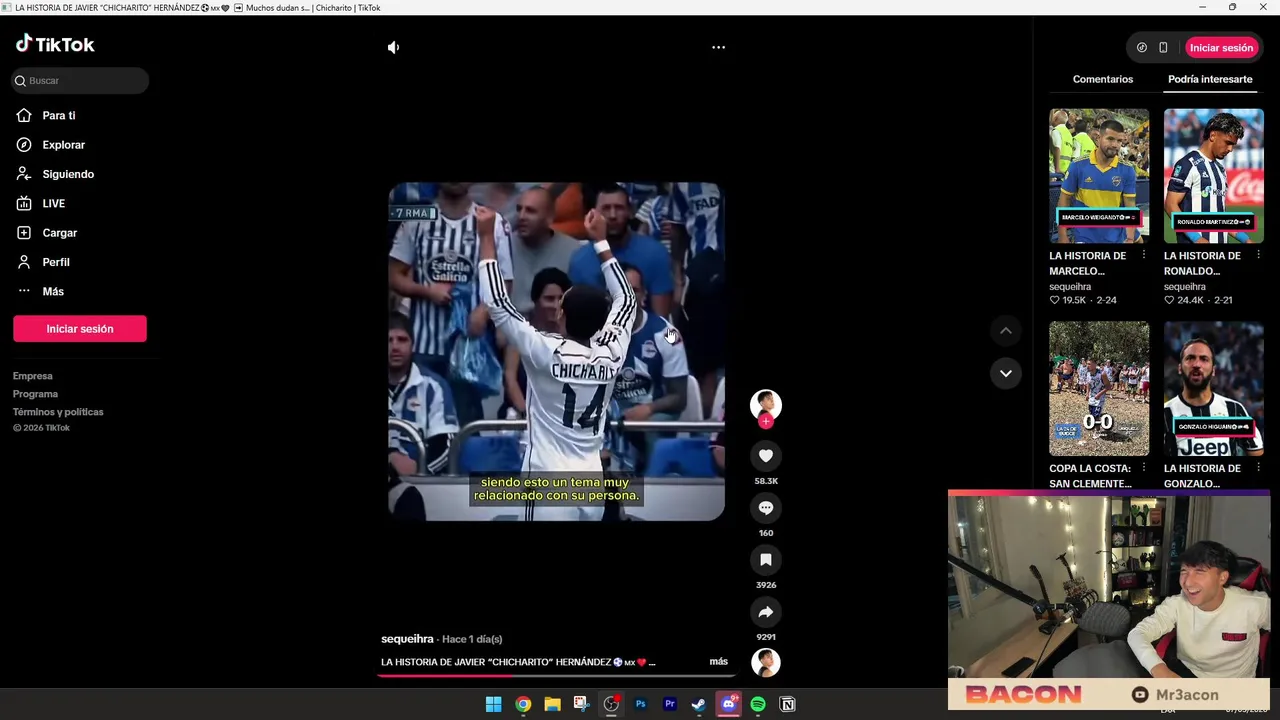
Task: Seek in the video progress bar
Action: pyautogui.click(x=556, y=676)
